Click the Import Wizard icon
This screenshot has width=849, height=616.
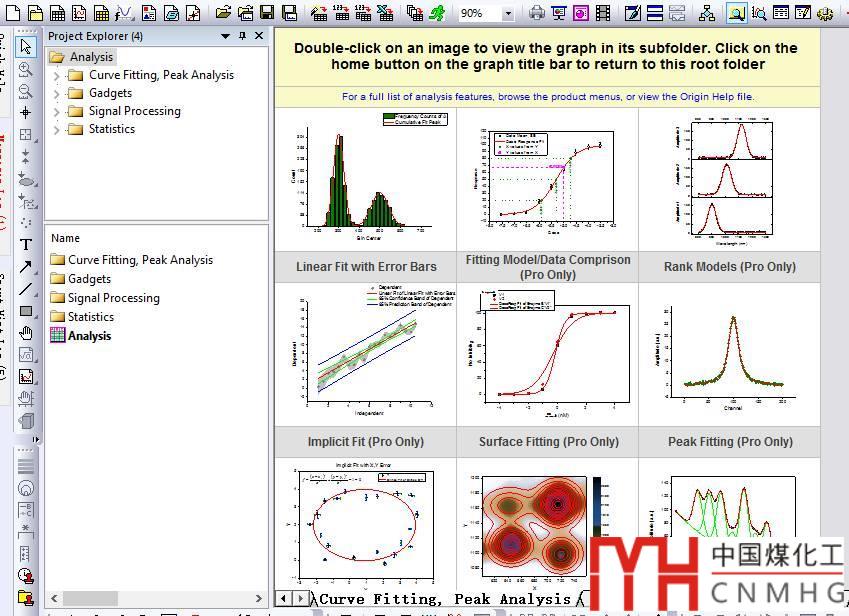pos(319,13)
